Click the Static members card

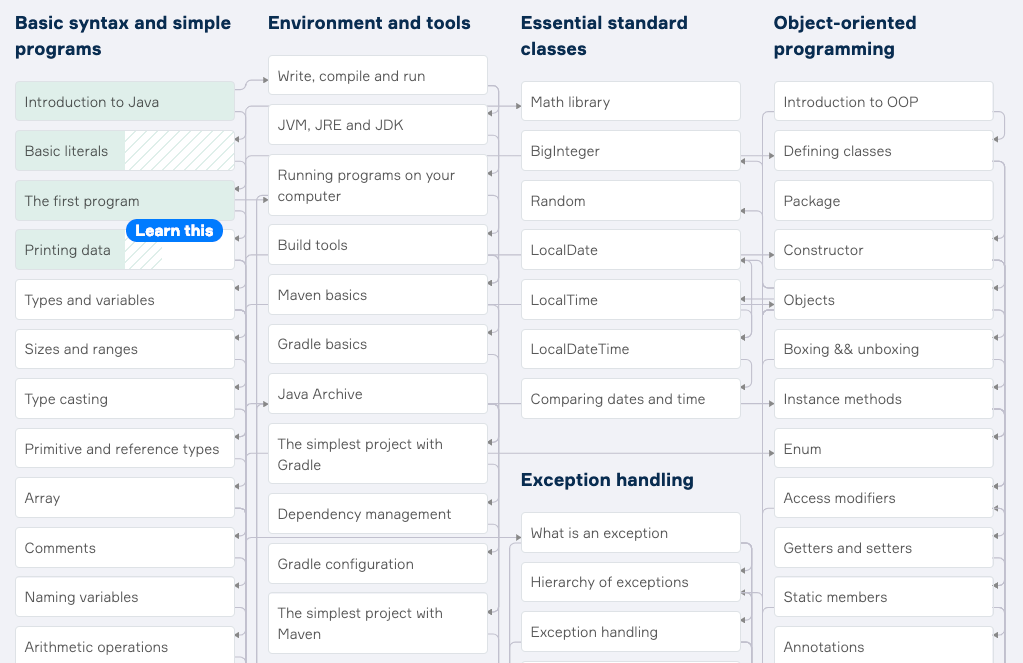(x=882, y=596)
